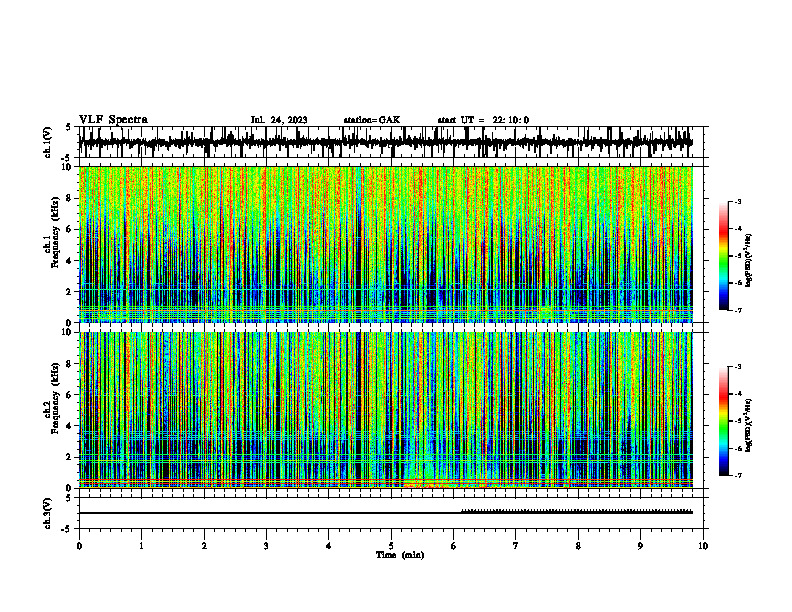Click time axis tick label "4"
Viewport: 792px width, 612px height.
[329, 546]
